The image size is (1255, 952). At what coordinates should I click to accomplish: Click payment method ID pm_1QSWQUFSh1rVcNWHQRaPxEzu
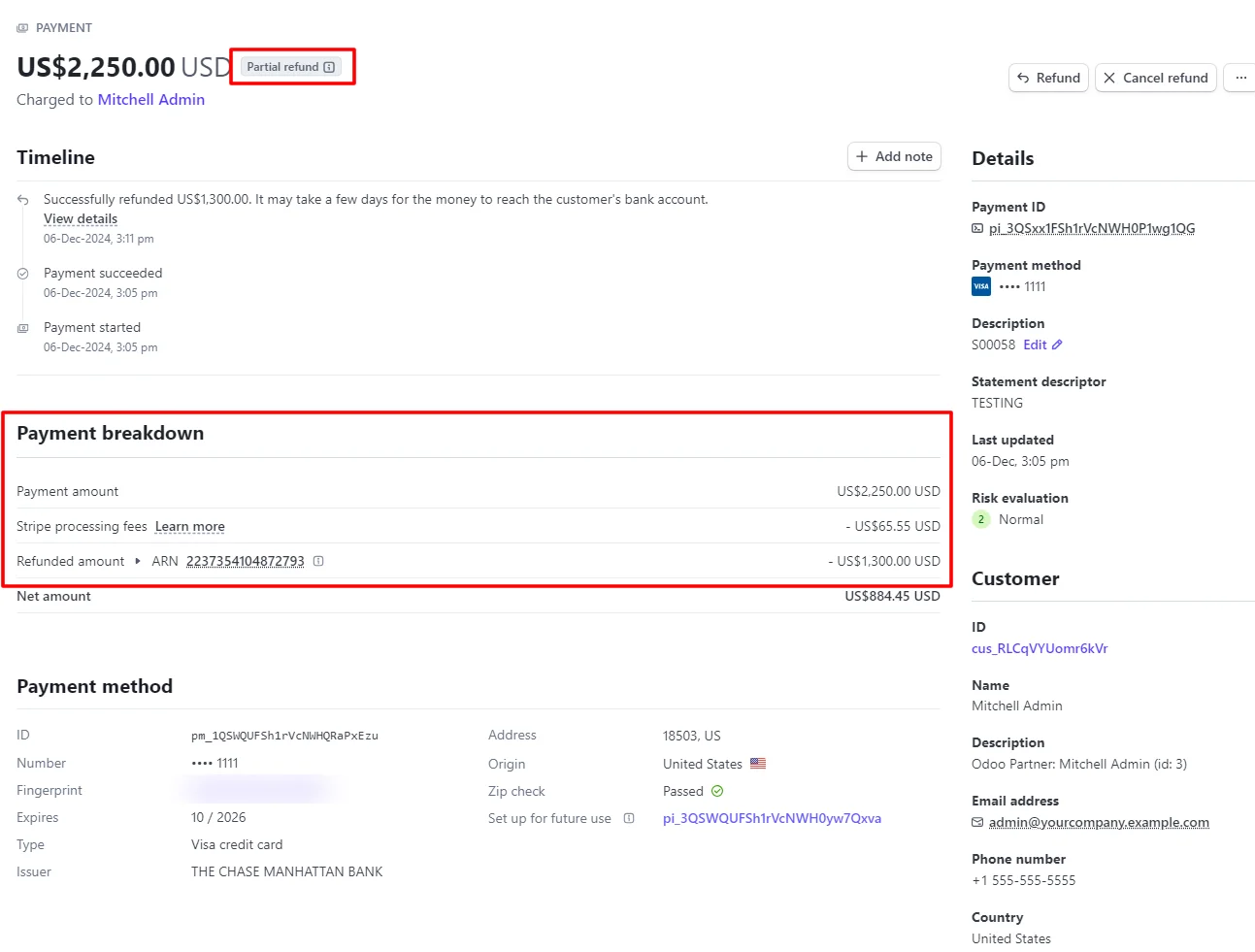click(x=284, y=736)
